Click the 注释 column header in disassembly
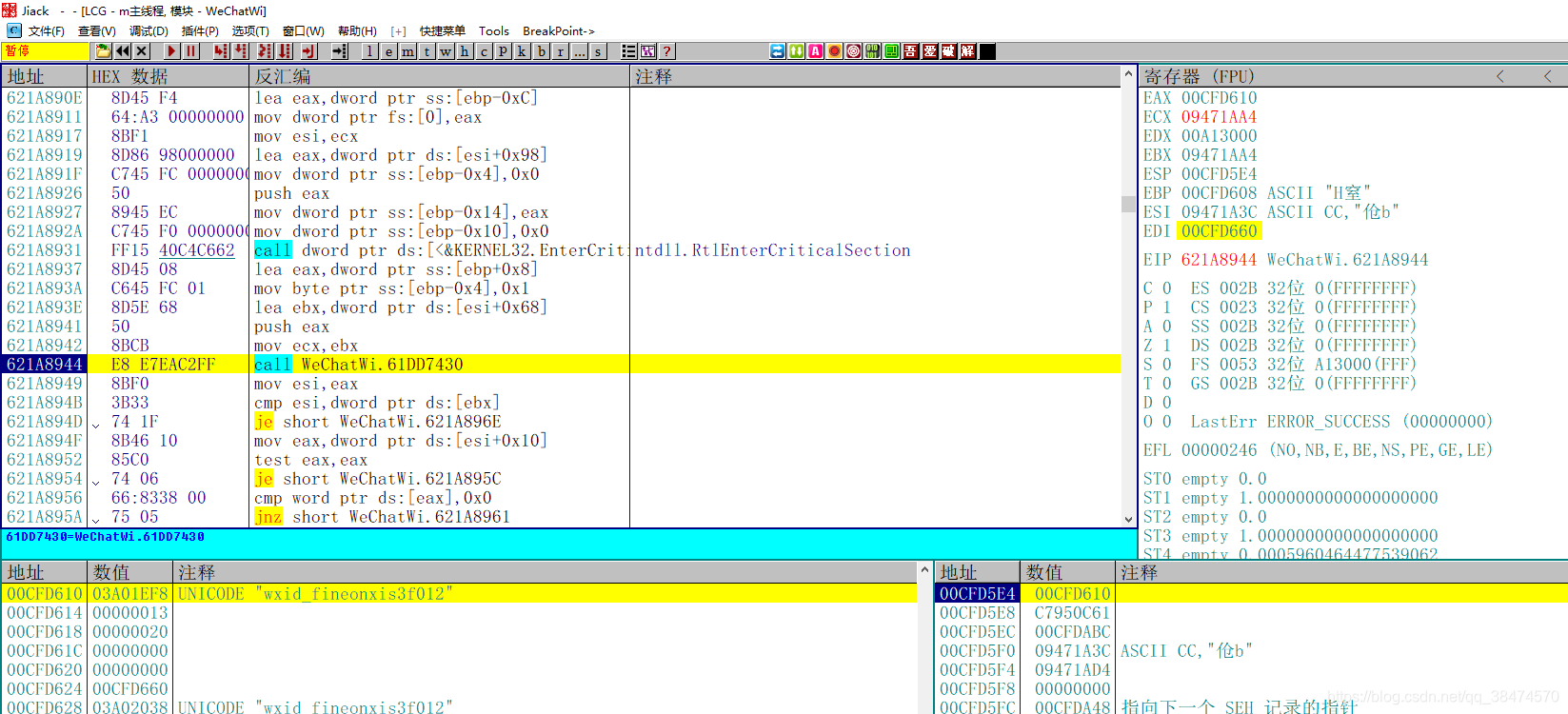The image size is (1568, 714). 875,76
